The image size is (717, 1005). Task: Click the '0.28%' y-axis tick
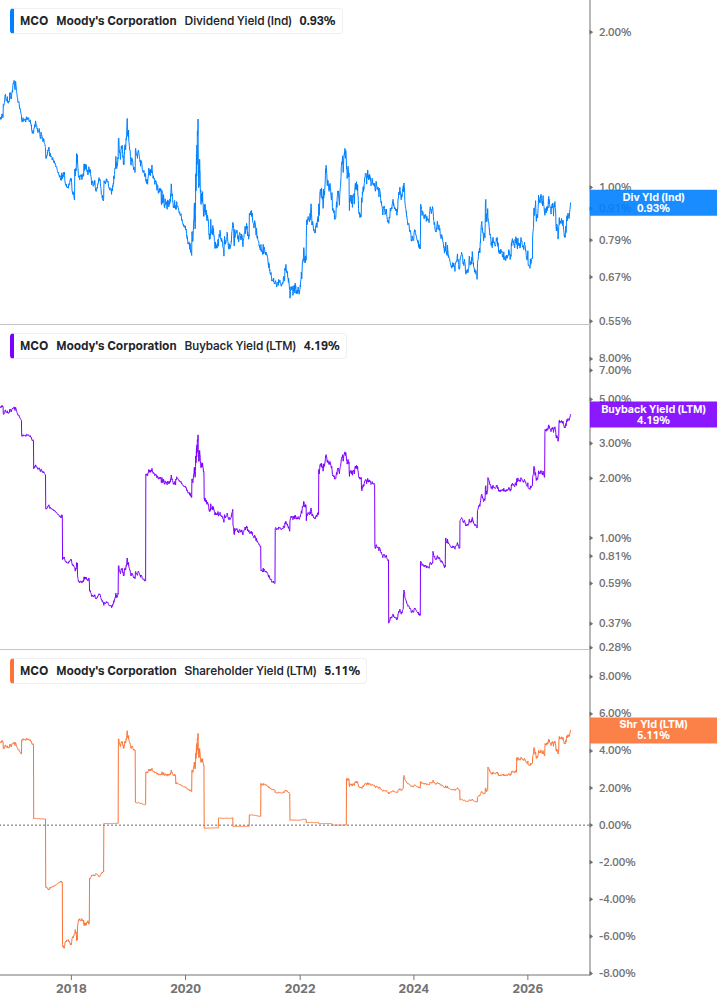tap(615, 647)
